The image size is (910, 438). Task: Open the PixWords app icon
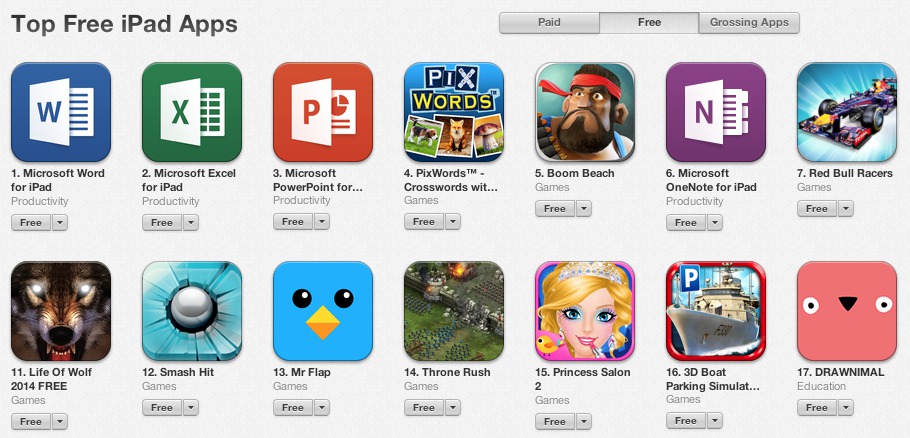[454, 112]
